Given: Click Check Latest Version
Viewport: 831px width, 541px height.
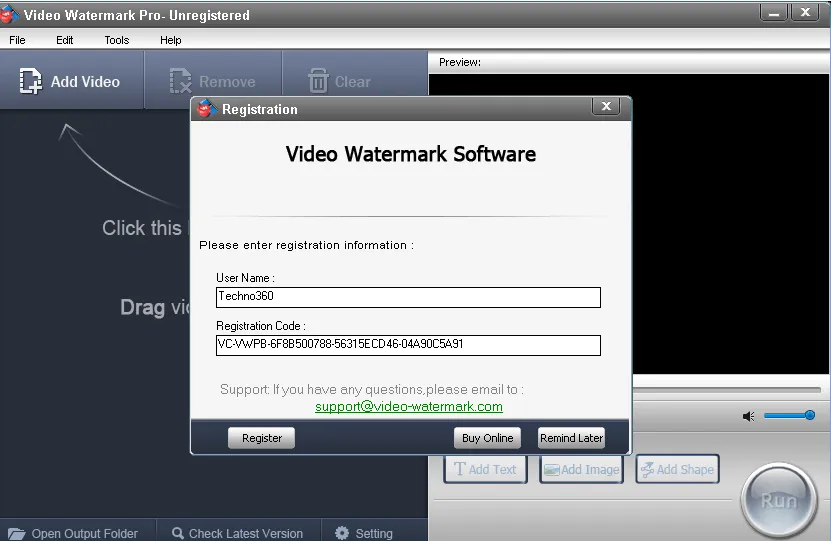Looking at the screenshot, I should [x=237, y=533].
